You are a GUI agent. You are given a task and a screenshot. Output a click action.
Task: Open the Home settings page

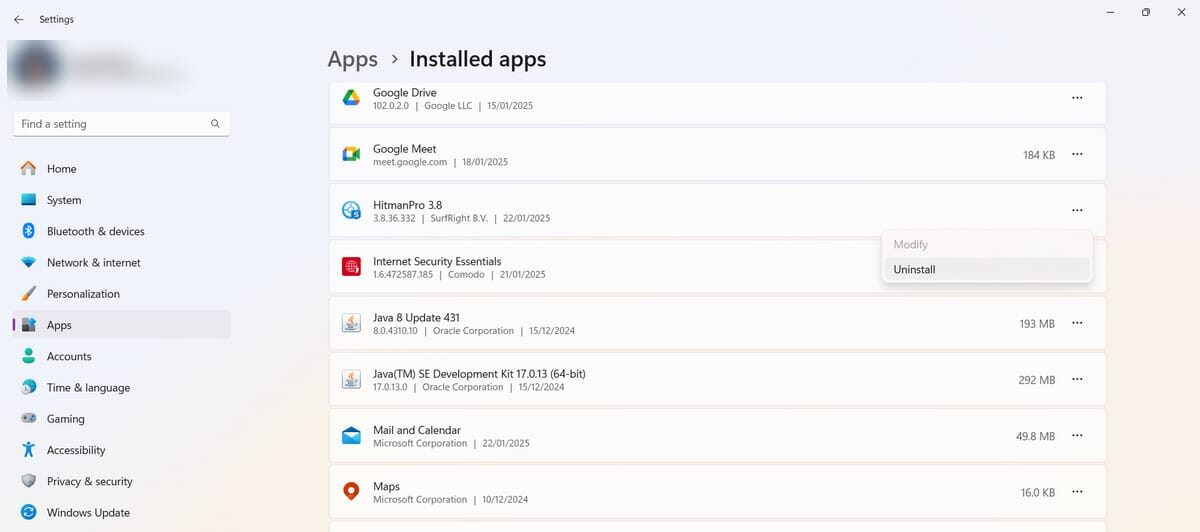[x=120, y=169]
